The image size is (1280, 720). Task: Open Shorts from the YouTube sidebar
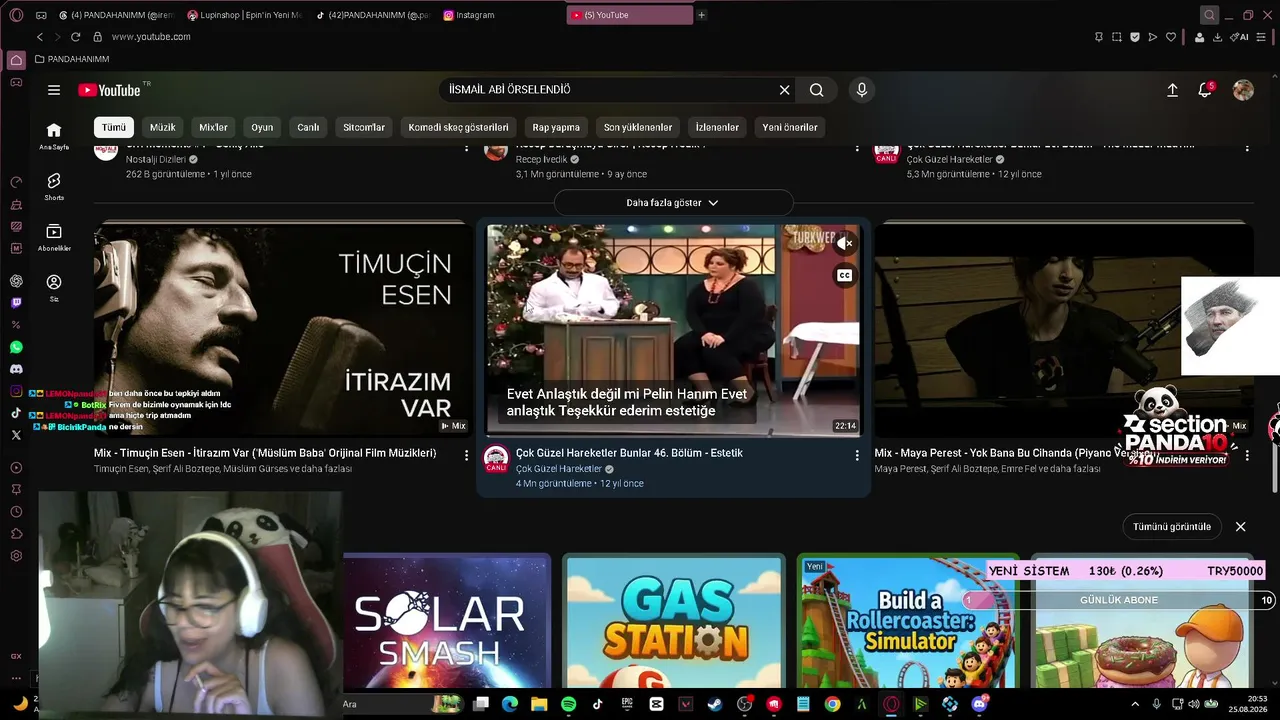click(x=54, y=186)
